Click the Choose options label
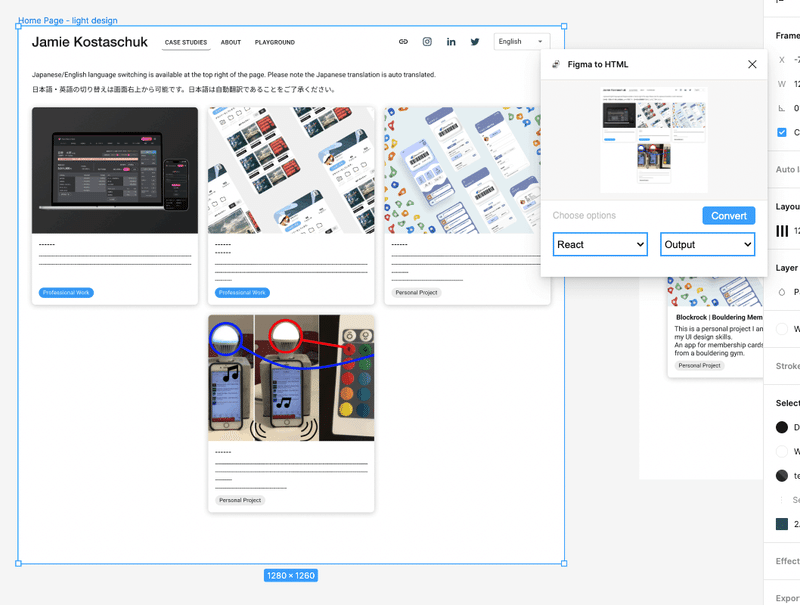This screenshot has width=800, height=605. [x=584, y=215]
